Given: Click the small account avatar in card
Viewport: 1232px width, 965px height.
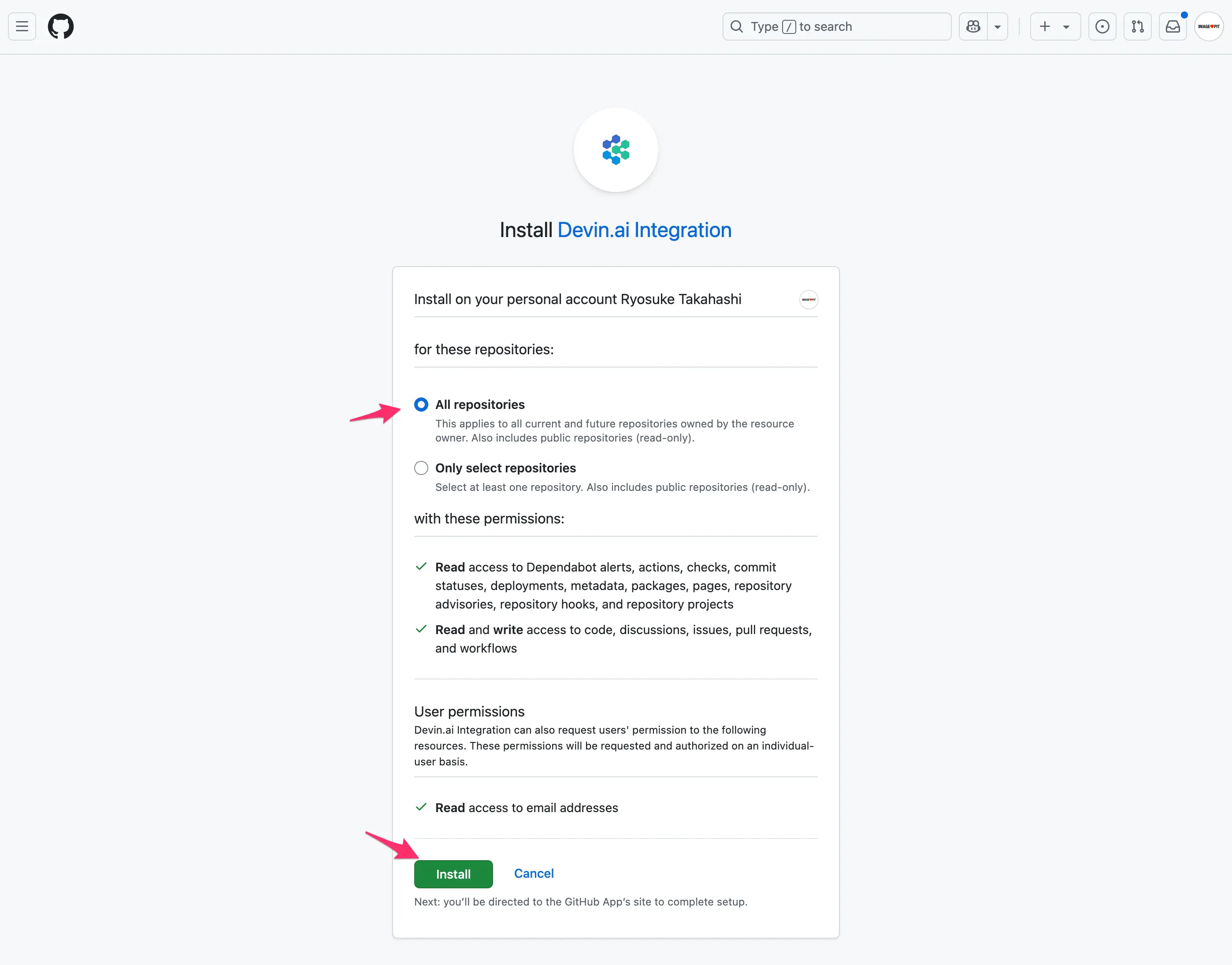Looking at the screenshot, I should (809, 300).
